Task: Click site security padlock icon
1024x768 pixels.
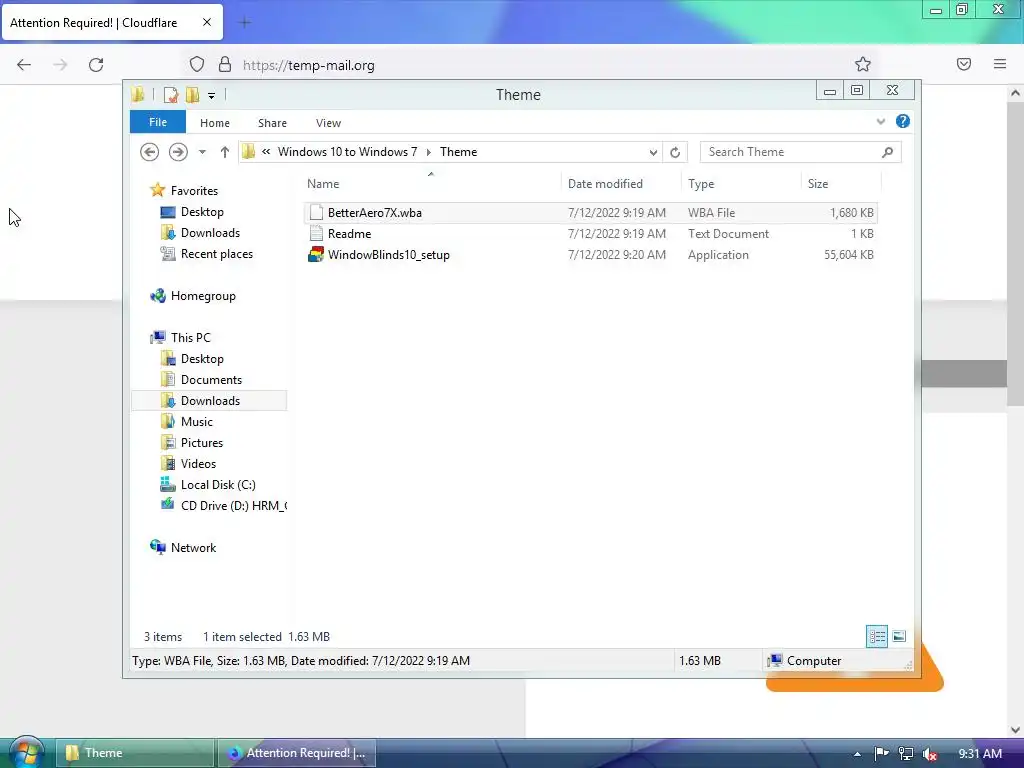Action: click(225, 64)
